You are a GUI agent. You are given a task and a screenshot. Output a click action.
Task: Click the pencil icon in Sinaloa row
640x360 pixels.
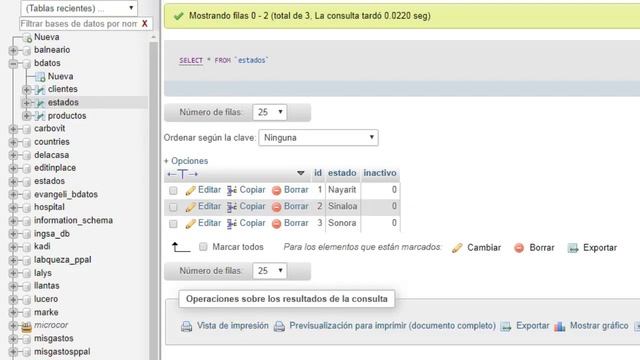tap(190, 207)
